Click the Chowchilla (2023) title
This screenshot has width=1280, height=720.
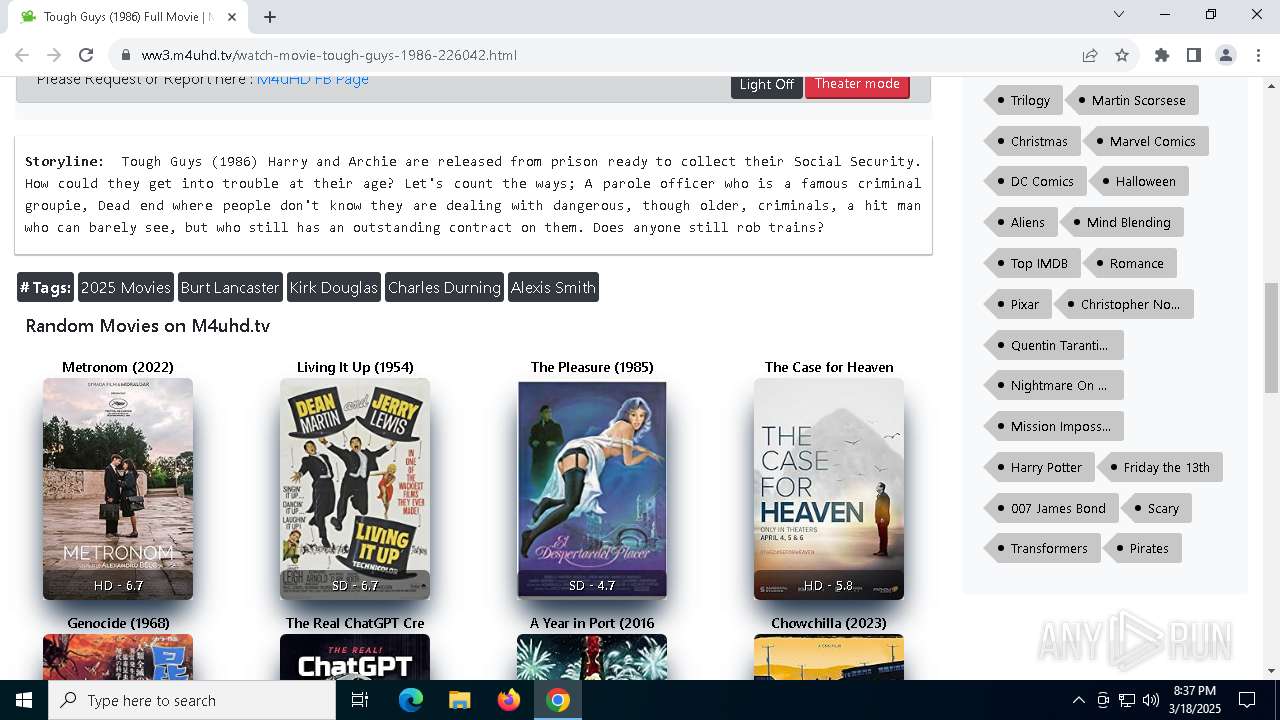[829, 623]
